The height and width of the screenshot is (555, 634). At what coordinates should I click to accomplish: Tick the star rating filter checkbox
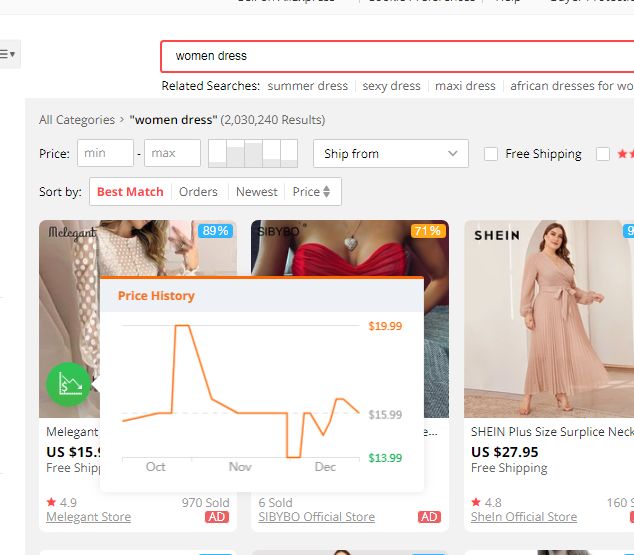pos(603,154)
